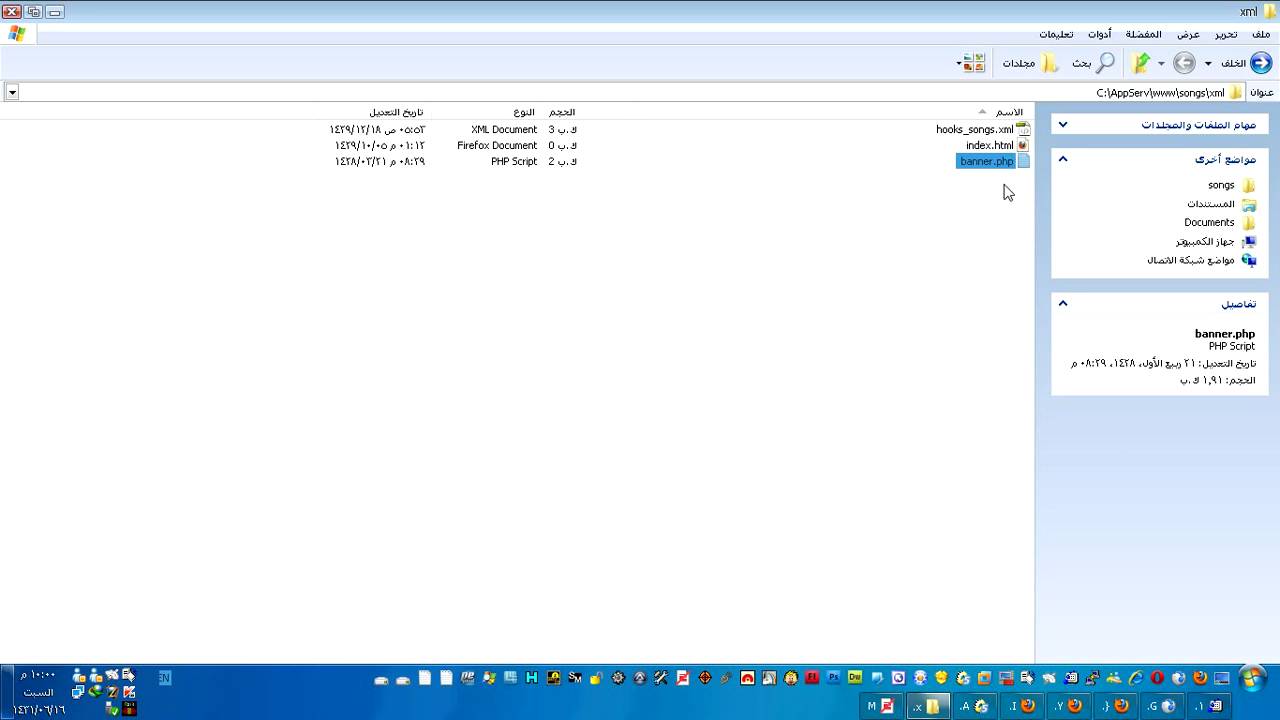
Task: Collapse the مواضع أخرى panel
Action: [x=1063, y=159]
